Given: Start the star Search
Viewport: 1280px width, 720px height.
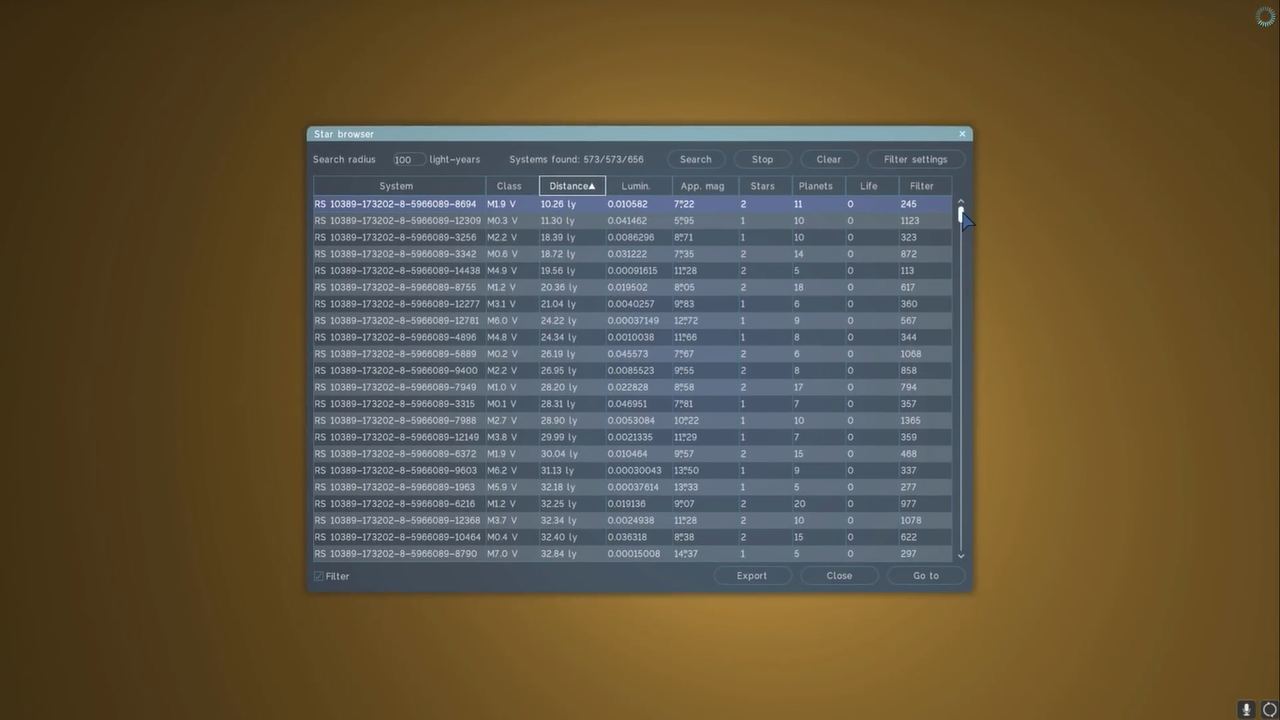Looking at the screenshot, I should pyautogui.click(x=696, y=159).
